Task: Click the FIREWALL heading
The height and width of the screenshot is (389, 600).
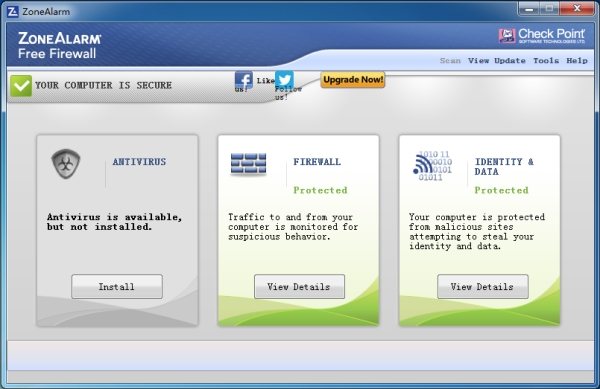Action: coord(317,162)
